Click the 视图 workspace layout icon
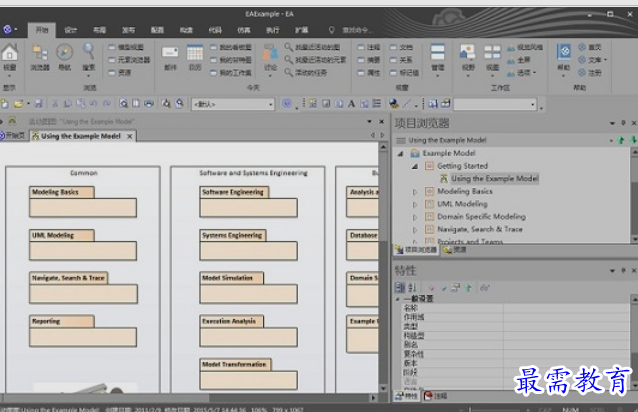Screen dimensions: 638x412 [492, 52]
